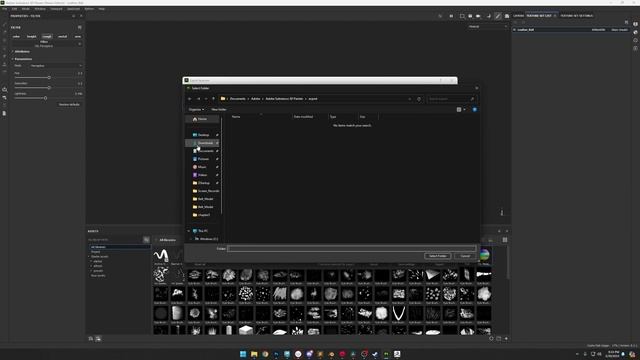The image size is (640, 360).
Task: Open the dialog help icon
Action: coord(474,109)
